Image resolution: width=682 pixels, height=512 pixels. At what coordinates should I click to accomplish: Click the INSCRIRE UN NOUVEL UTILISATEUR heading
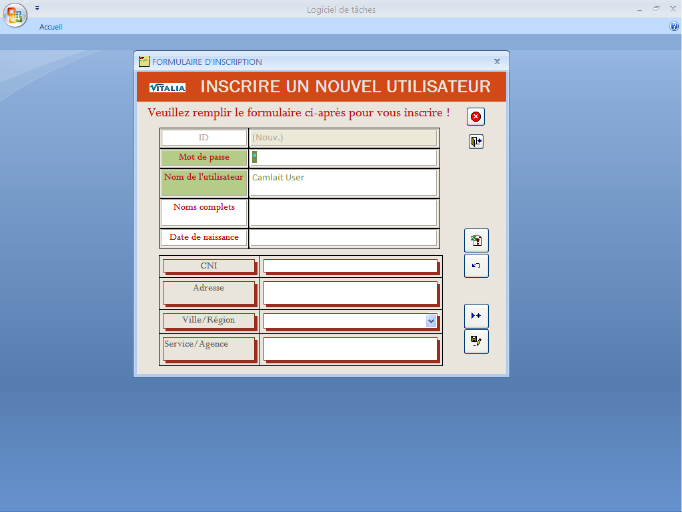(345, 87)
